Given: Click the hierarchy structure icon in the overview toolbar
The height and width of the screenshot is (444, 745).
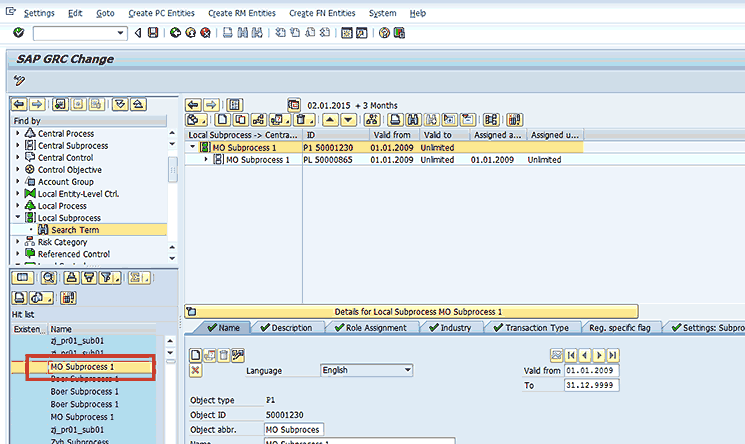Looking at the screenshot, I should coord(372,120).
